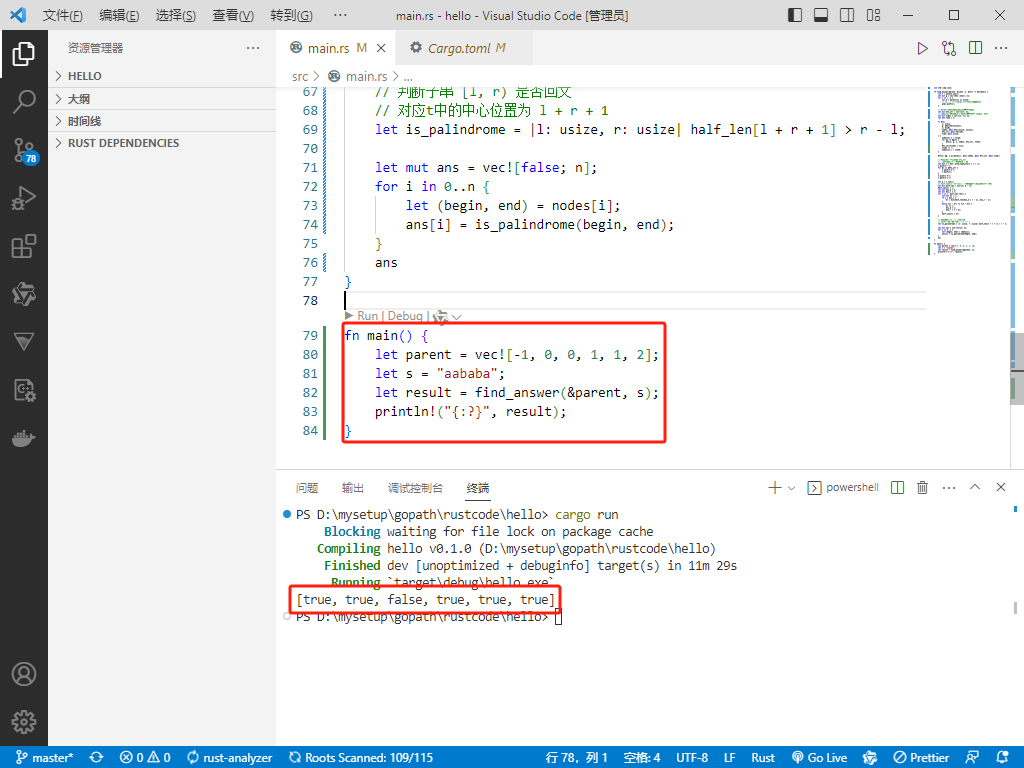Toggle secondary side bar layout icon
Screen dimensions: 1024x768
coord(847,15)
